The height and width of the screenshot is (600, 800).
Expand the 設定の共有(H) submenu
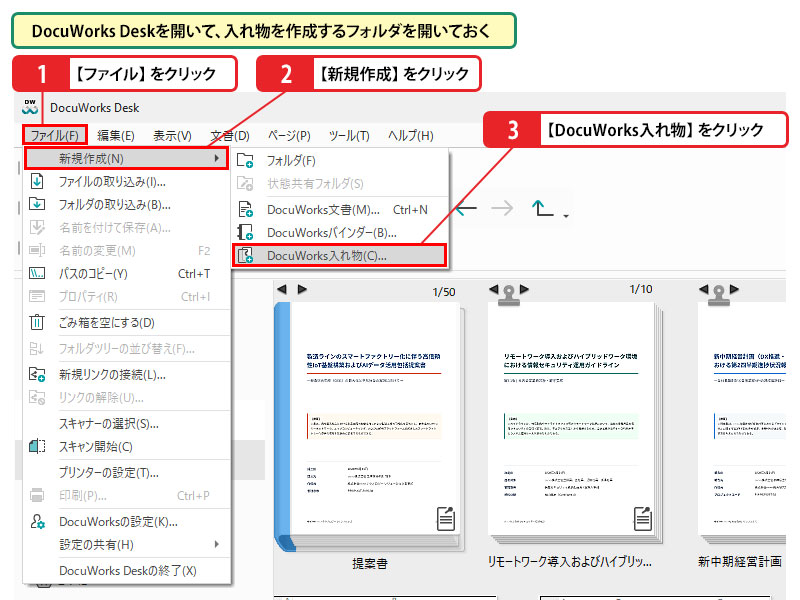tap(127, 544)
